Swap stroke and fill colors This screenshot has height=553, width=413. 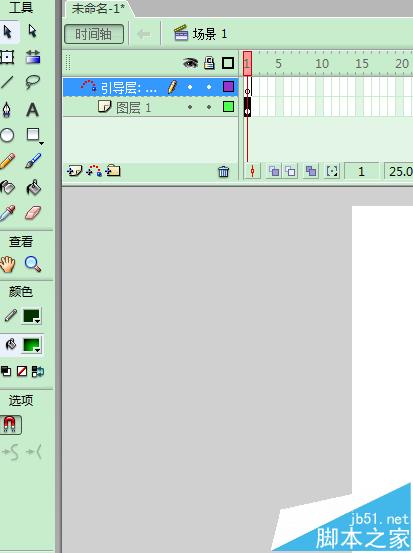(37, 371)
